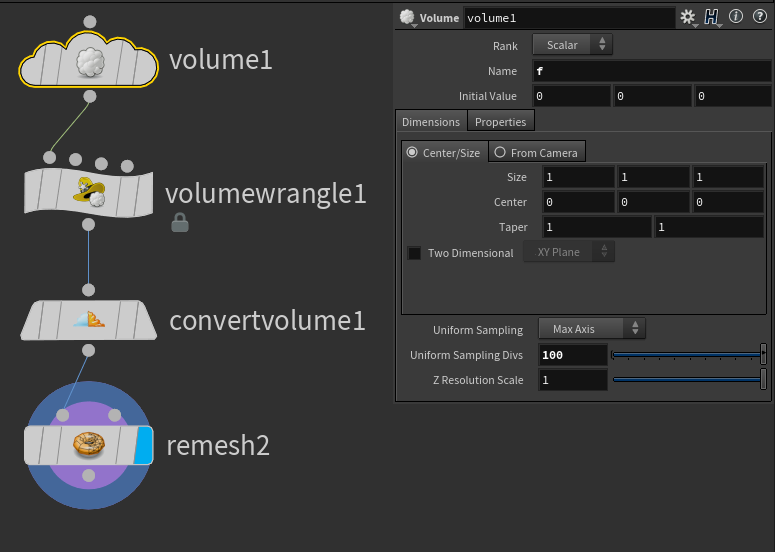This screenshot has height=552, width=775.
Task: Click the input connector atop volume1
Action: (89, 22)
